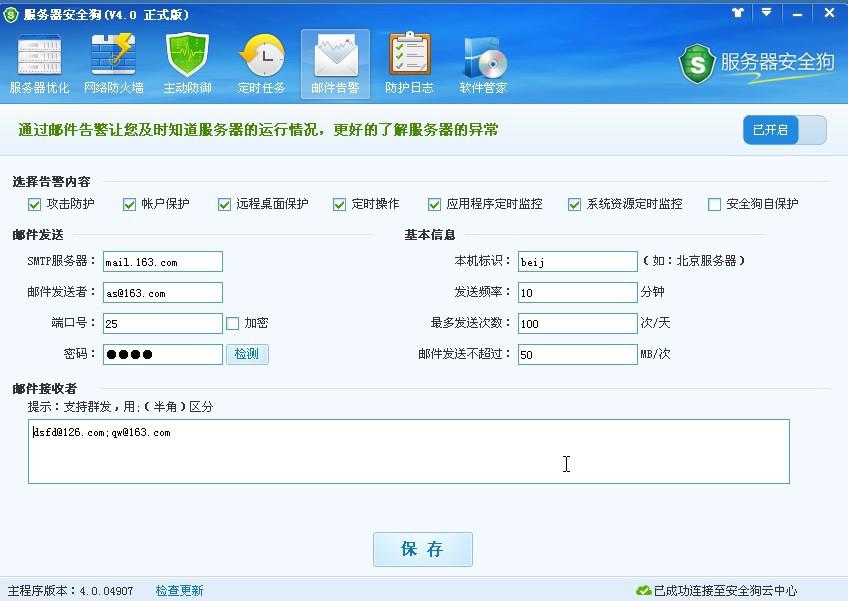Click the 保存 button
848x601 pixels.
click(x=422, y=549)
